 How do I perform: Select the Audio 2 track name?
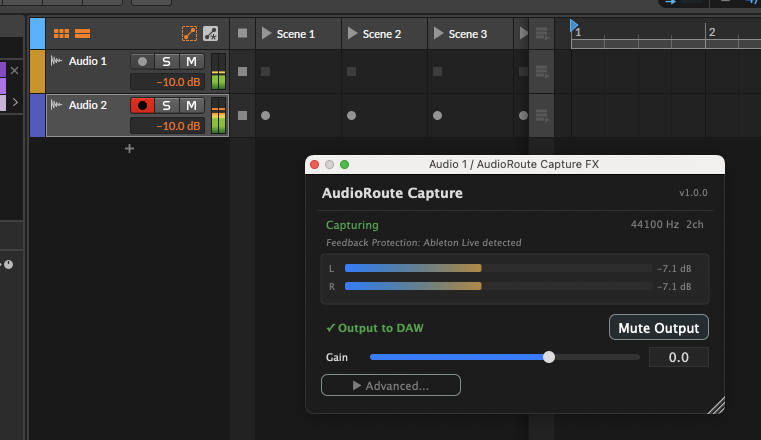pyautogui.click(x=87, y=105)
